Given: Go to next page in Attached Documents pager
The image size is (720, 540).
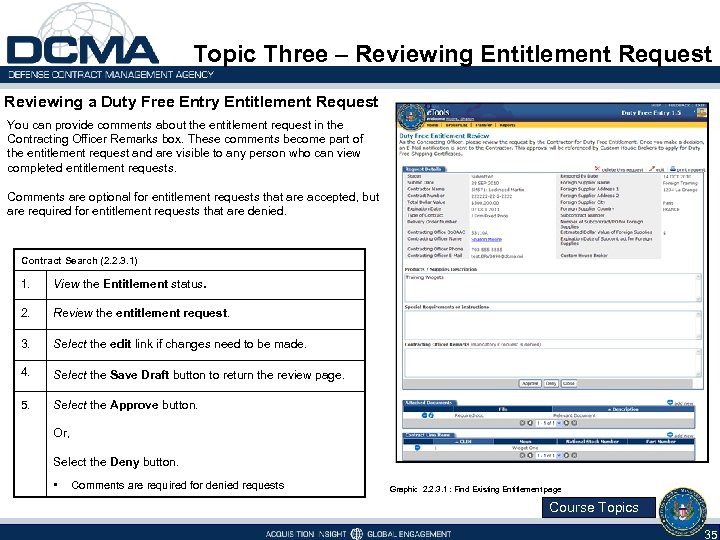Looking at the screenshot, I should [x=566, y=423].
